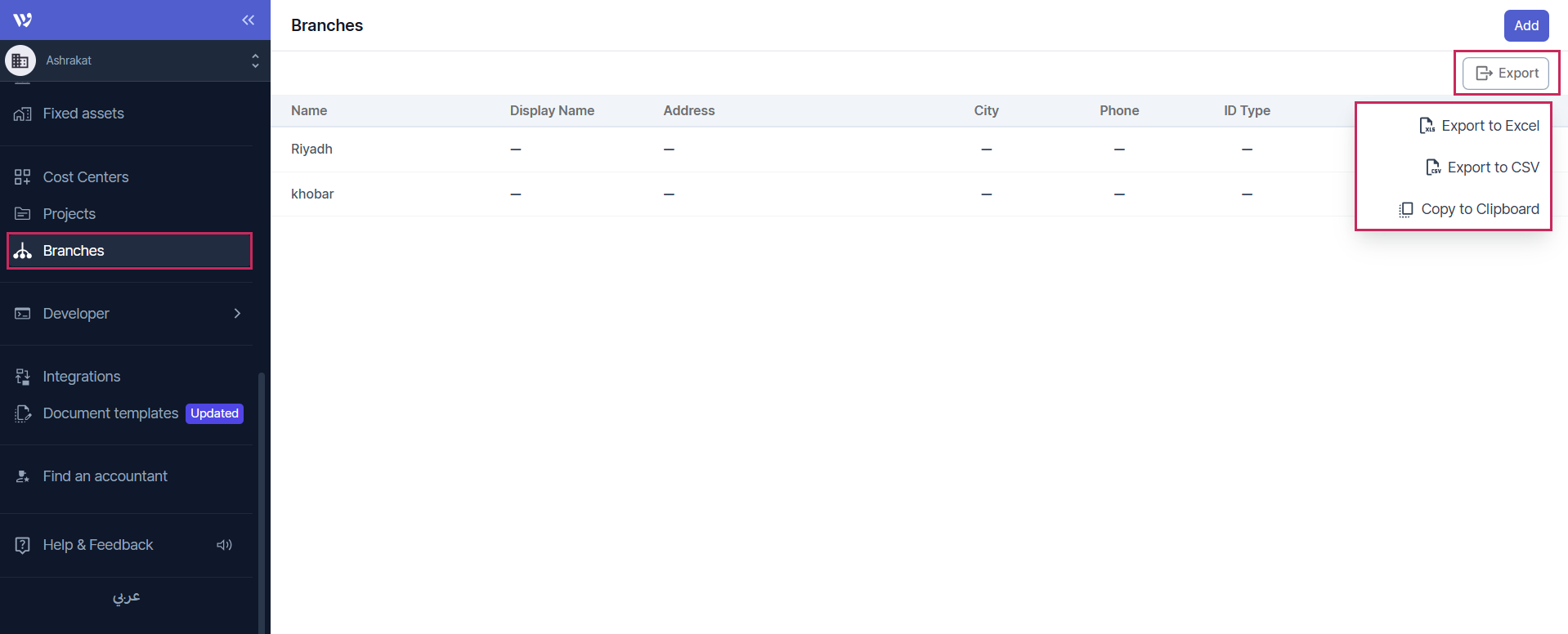The width and height of the screenshot is (1568, 634).
Task: Click the Cost Centers grid icon
Action: click(x=23, y=177)
